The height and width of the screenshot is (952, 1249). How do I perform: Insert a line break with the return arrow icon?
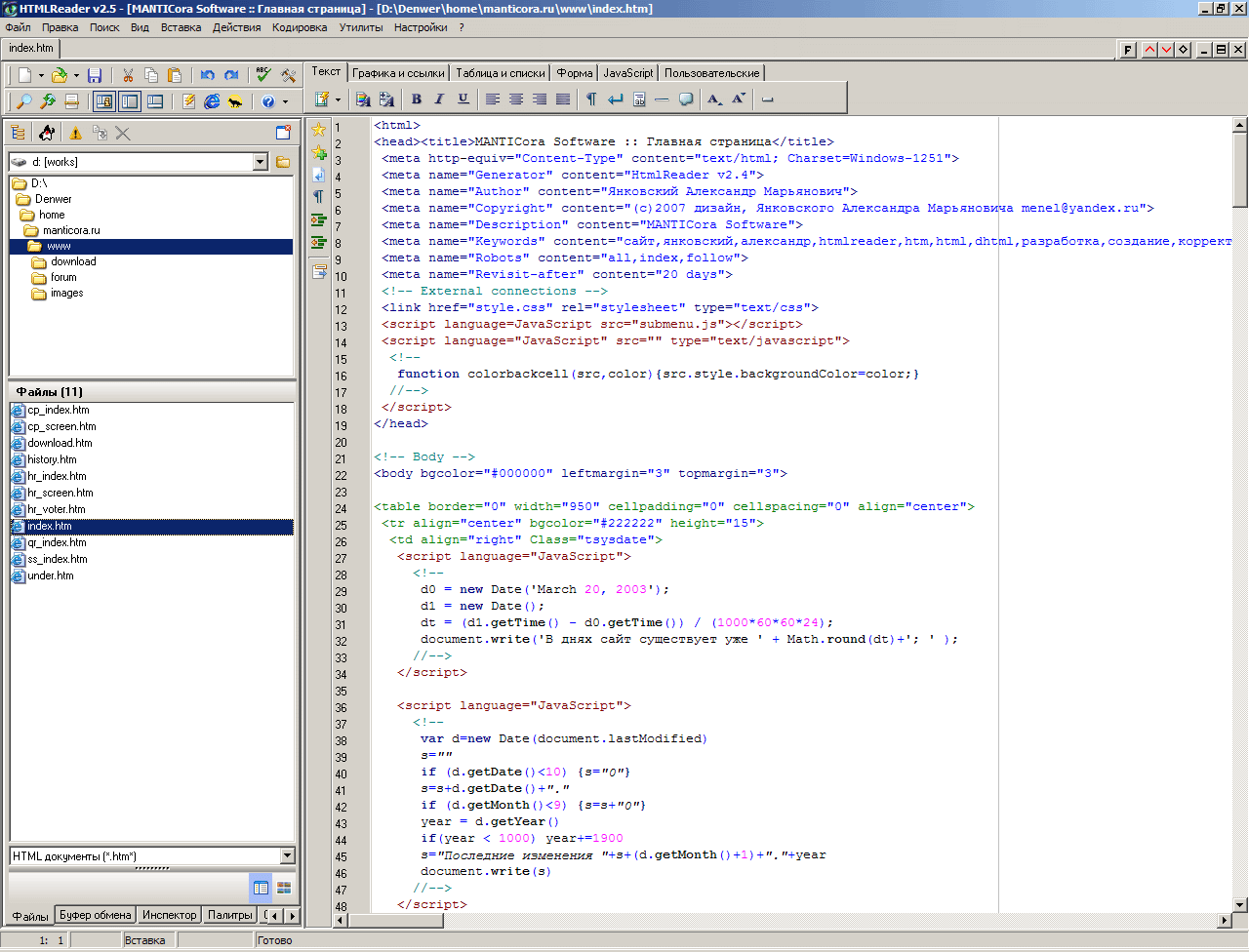click(x=615, y=99)
